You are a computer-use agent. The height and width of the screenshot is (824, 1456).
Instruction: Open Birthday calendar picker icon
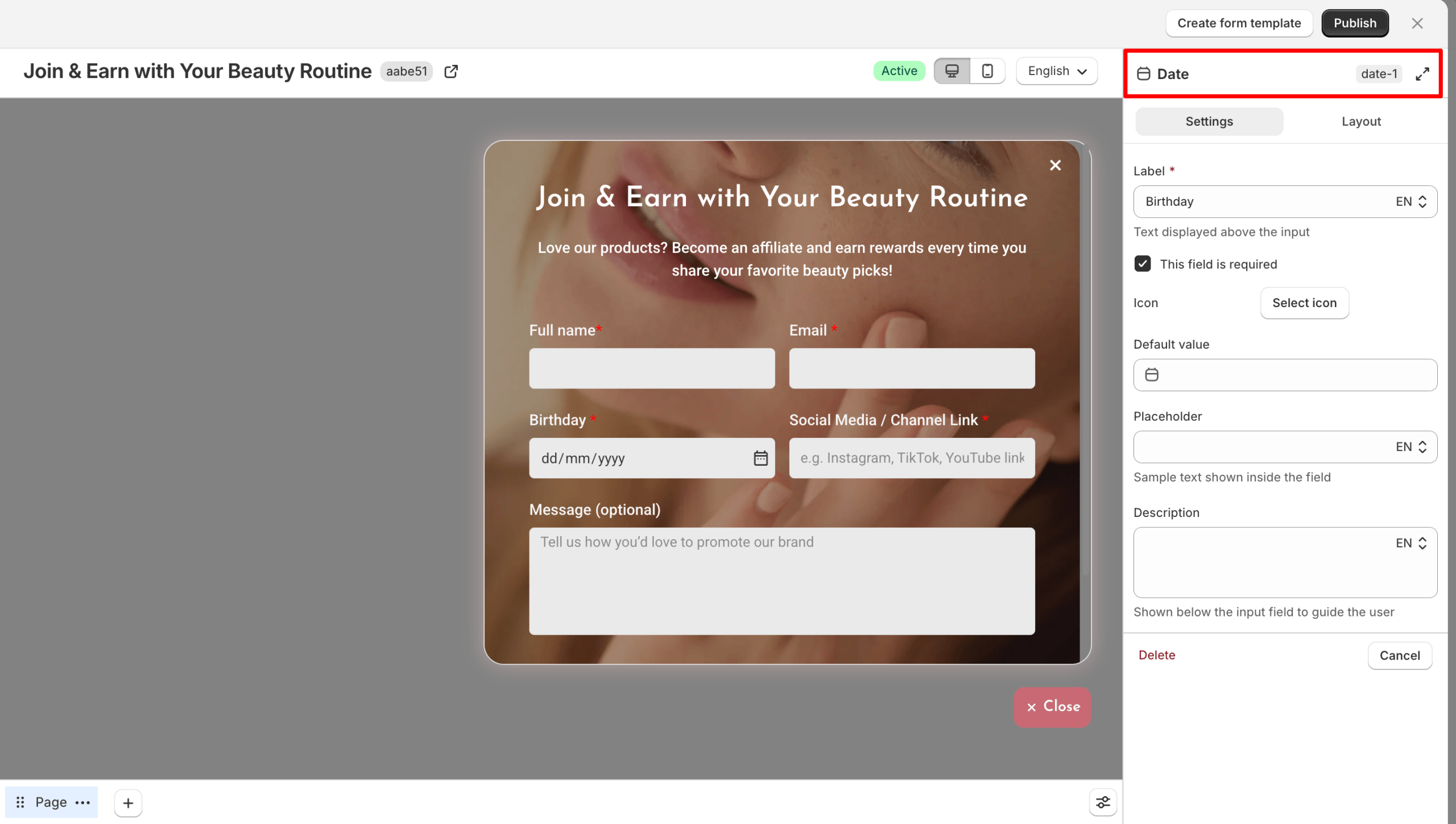pyautogui.click(x=760, y=458)
